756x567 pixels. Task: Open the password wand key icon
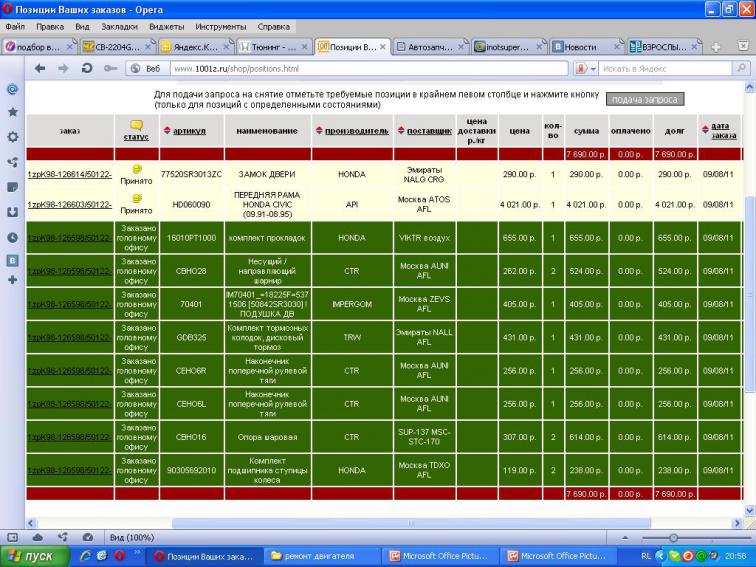110,68
